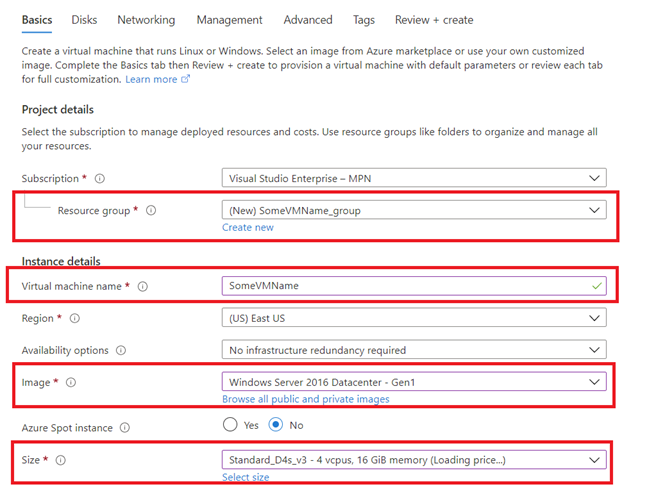Image resolution: width=665 pixels, height=498 pixels.
Task: Click the Select size link
Action: (246, 477)
